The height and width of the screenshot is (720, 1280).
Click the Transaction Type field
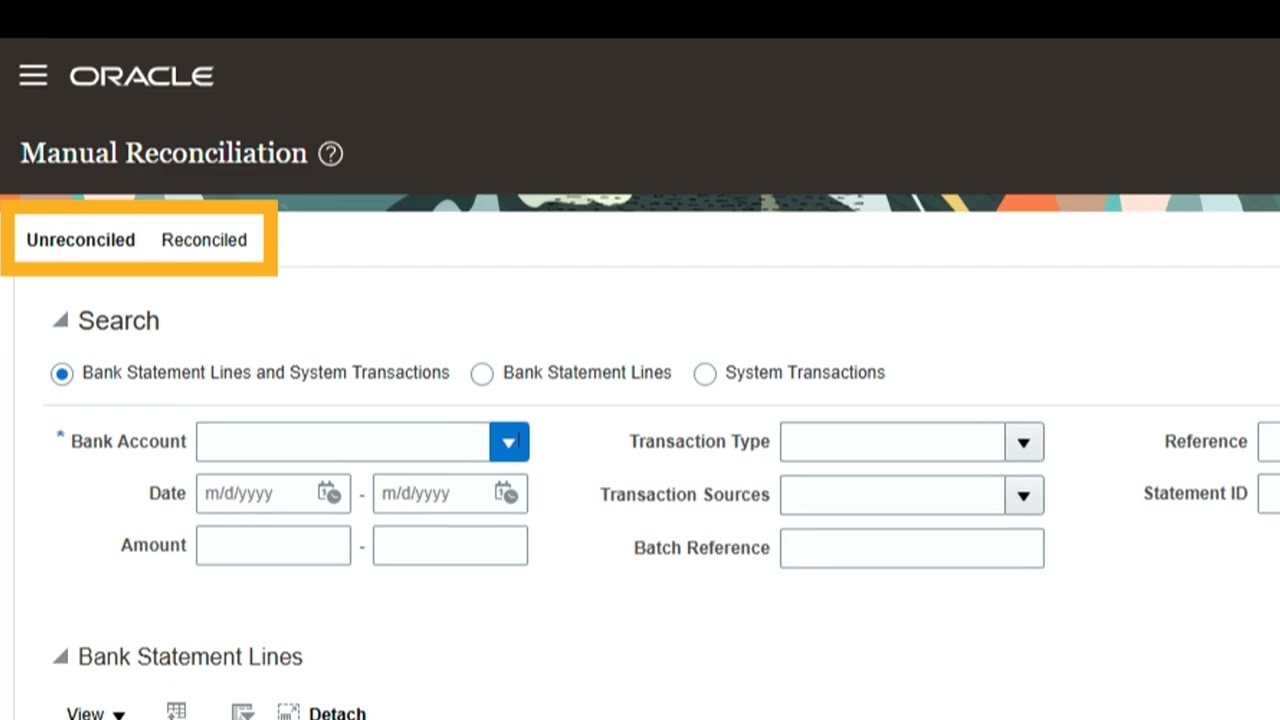[893, 442]
